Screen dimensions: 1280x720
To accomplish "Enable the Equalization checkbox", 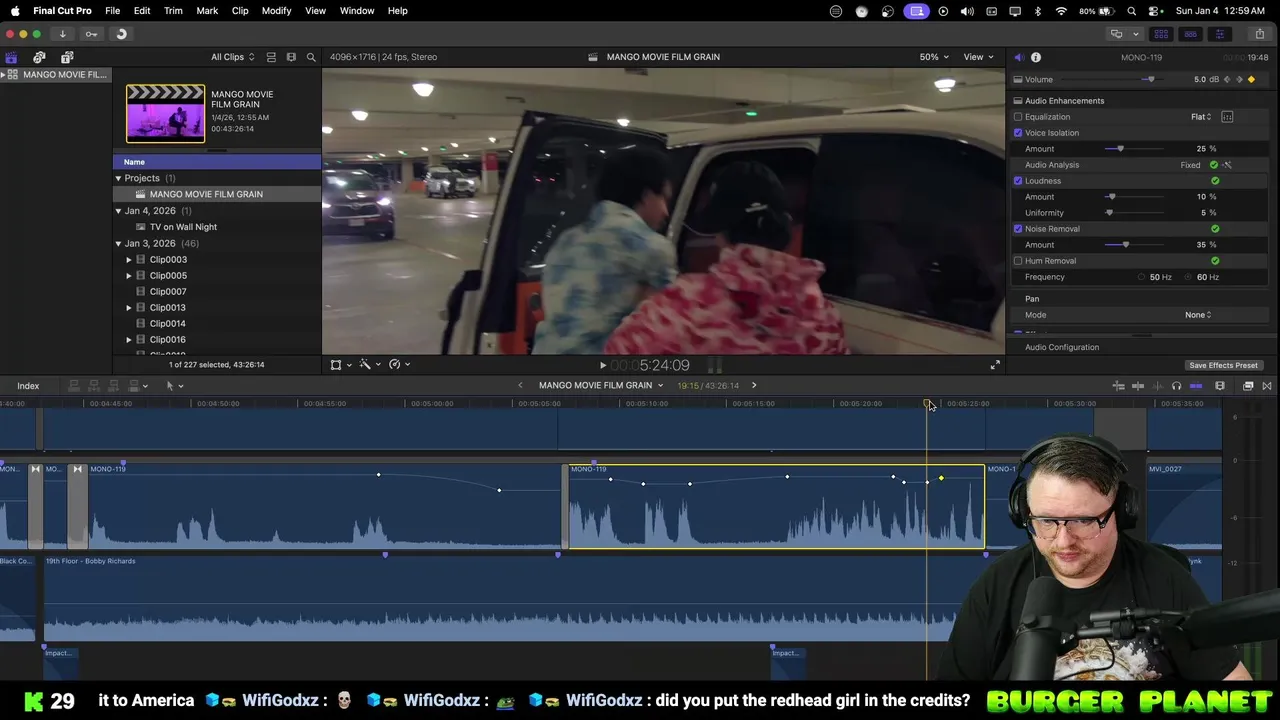I will coord(1018,117).
